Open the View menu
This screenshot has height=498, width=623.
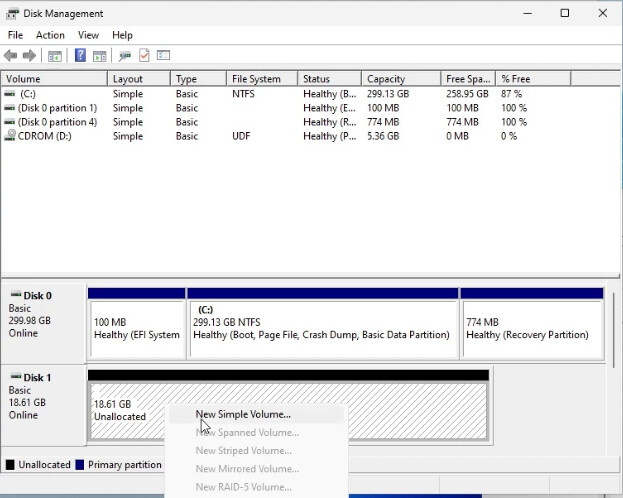pyautogui.click(x=88, y=35)
